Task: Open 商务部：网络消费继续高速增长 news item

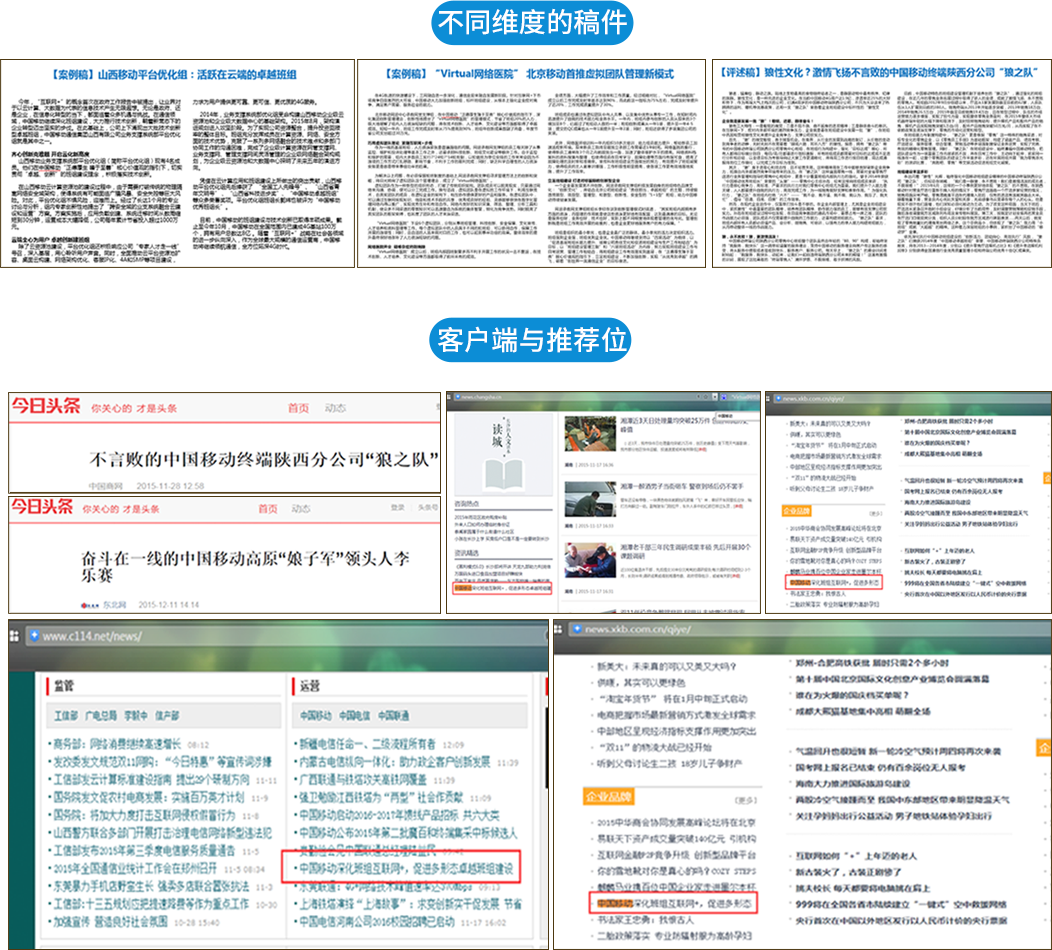Action: [117, 744]
